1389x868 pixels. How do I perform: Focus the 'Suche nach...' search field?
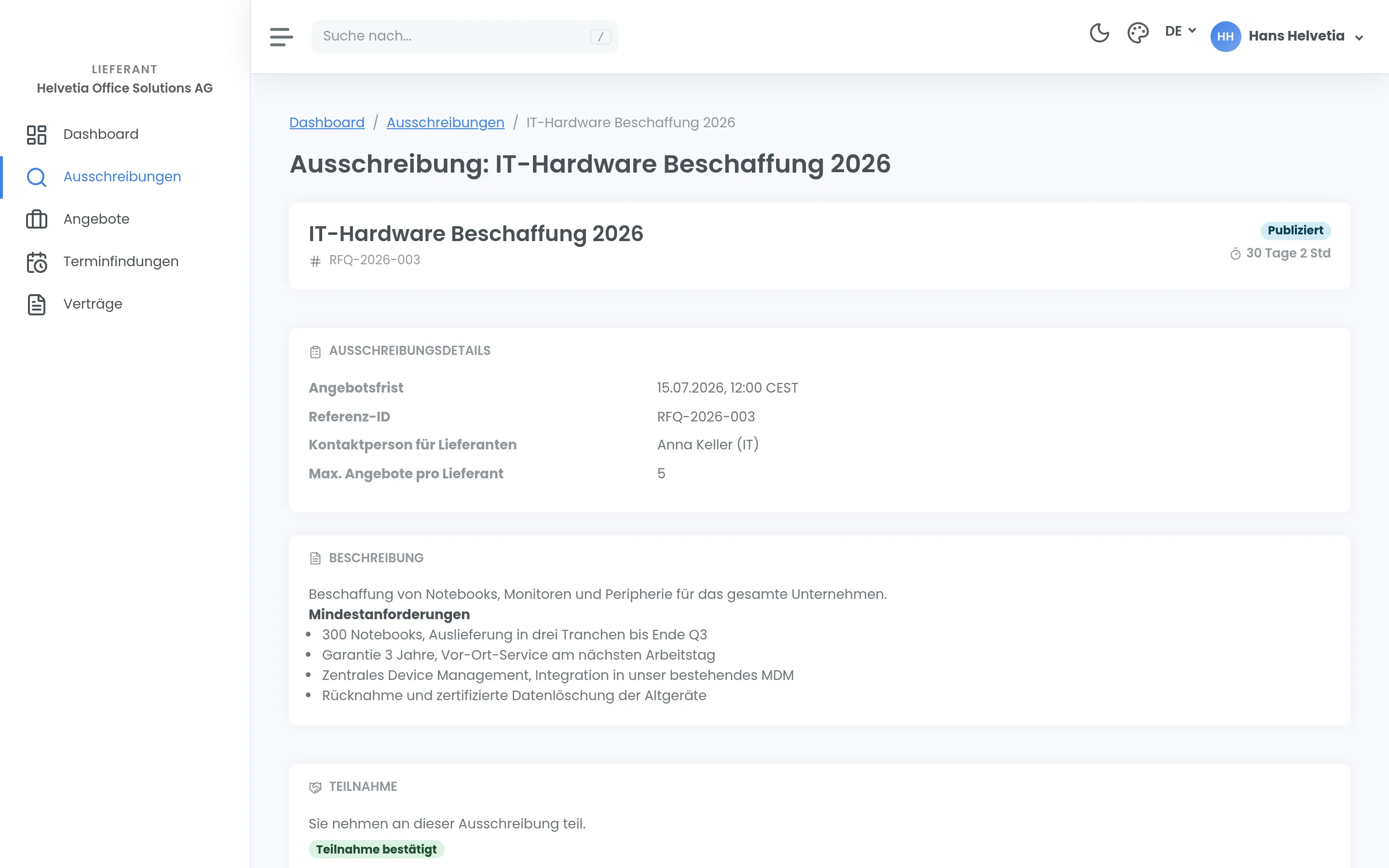(x=464, y=36)
